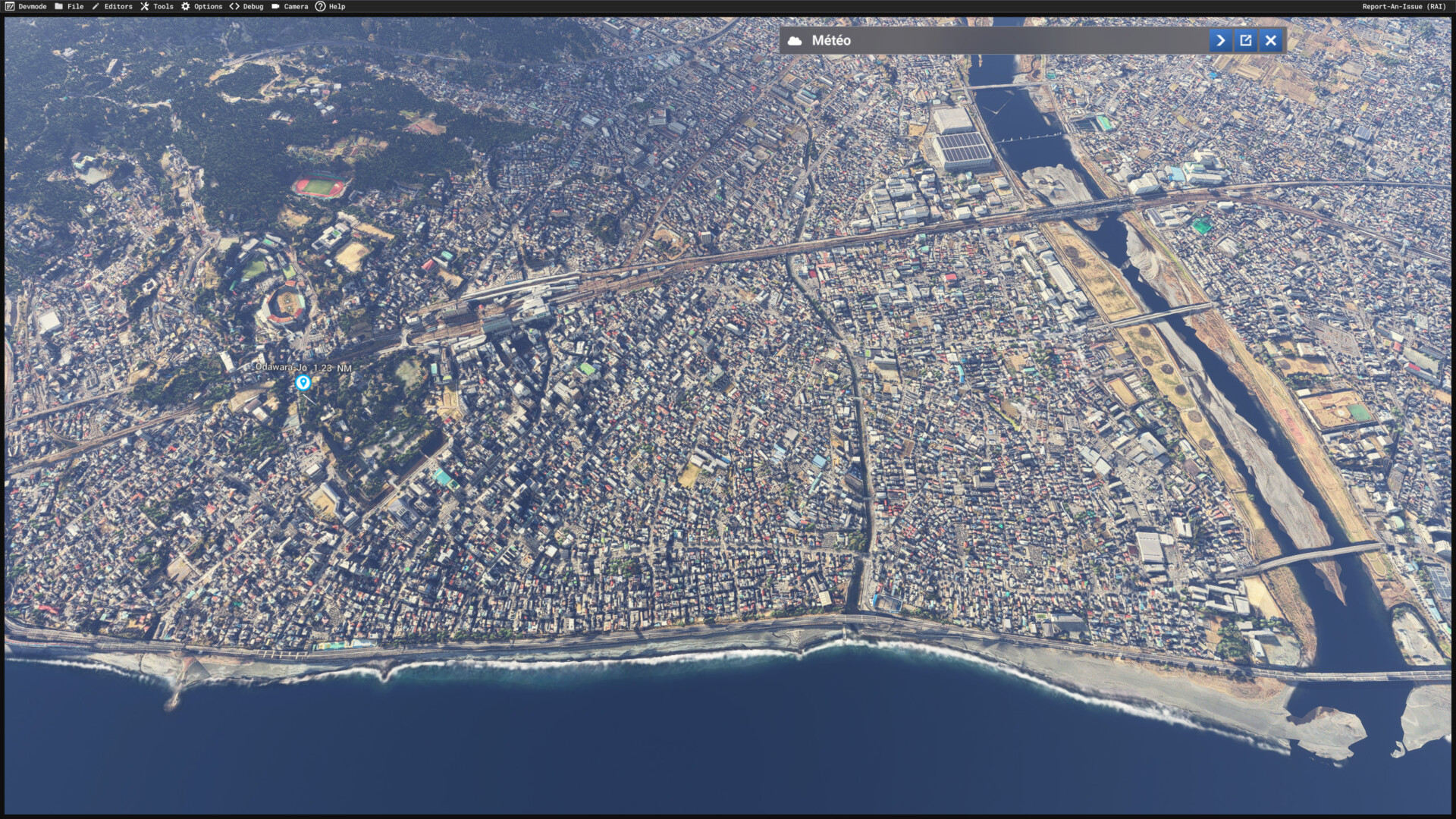Click the Météo panel title bar
Screen dimensions: 1456x819
pyautogui.click(x=986, y=40)
